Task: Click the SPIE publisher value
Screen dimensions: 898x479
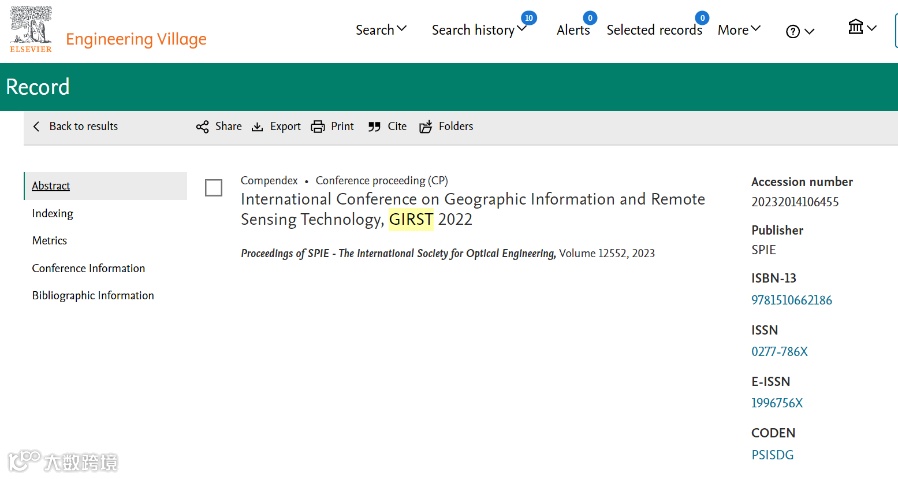Action: pos(763,250)
